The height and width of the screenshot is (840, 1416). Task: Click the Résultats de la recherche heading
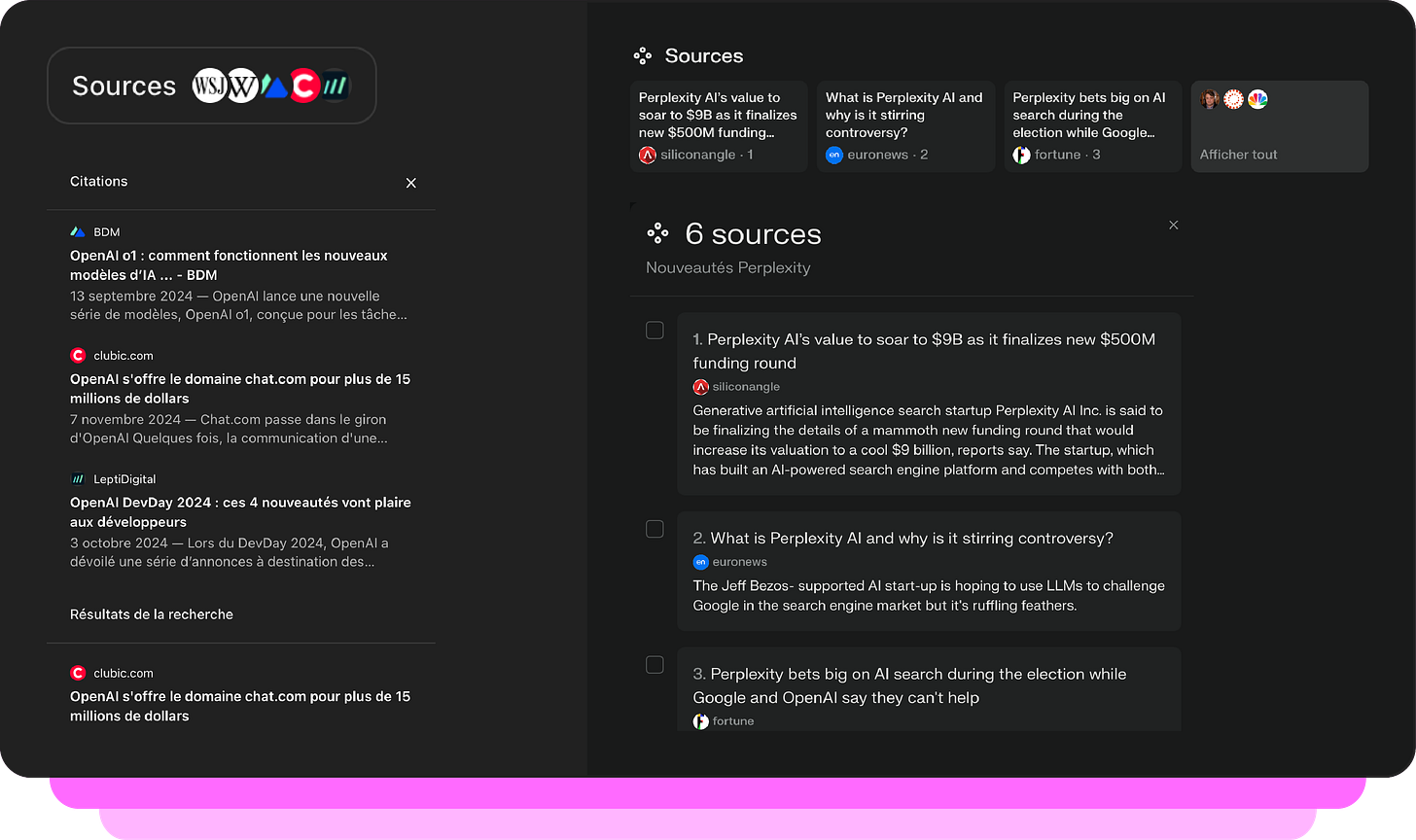click(x=152, y=614)
